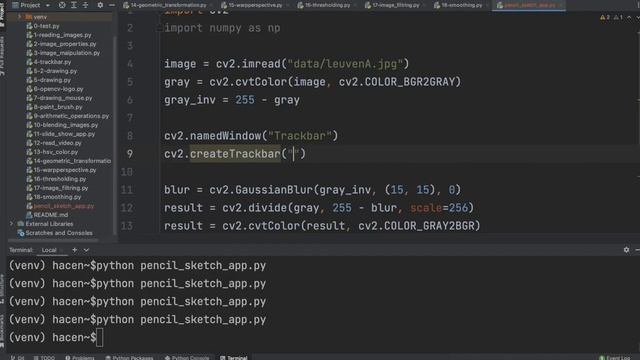Open 6-opencv-logo.py in project tree
The width and height of the screenshot is (640, 360).
click(55, 89)
